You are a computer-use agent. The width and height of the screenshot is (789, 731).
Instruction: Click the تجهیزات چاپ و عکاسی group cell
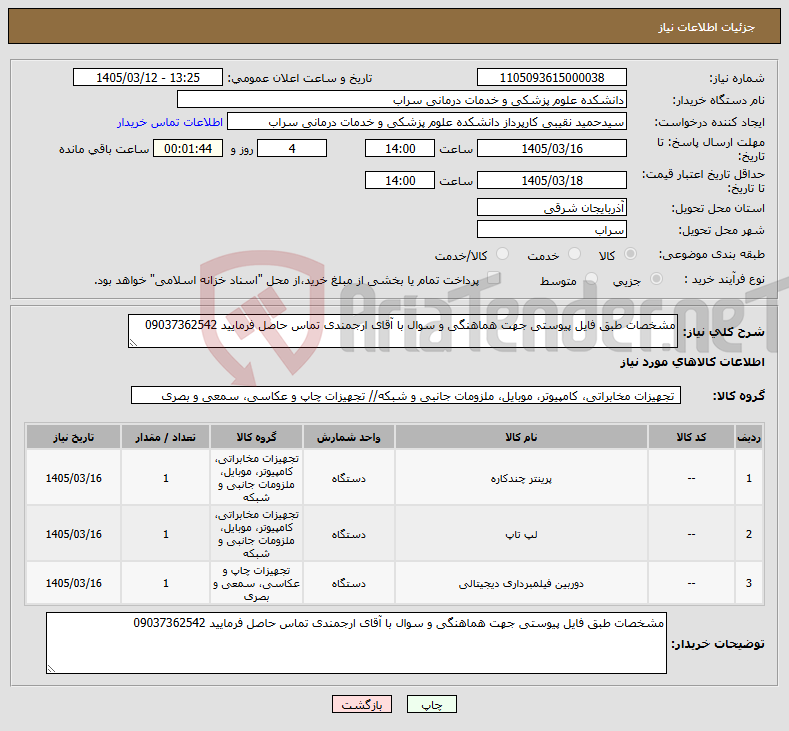[x=257, y=584]
